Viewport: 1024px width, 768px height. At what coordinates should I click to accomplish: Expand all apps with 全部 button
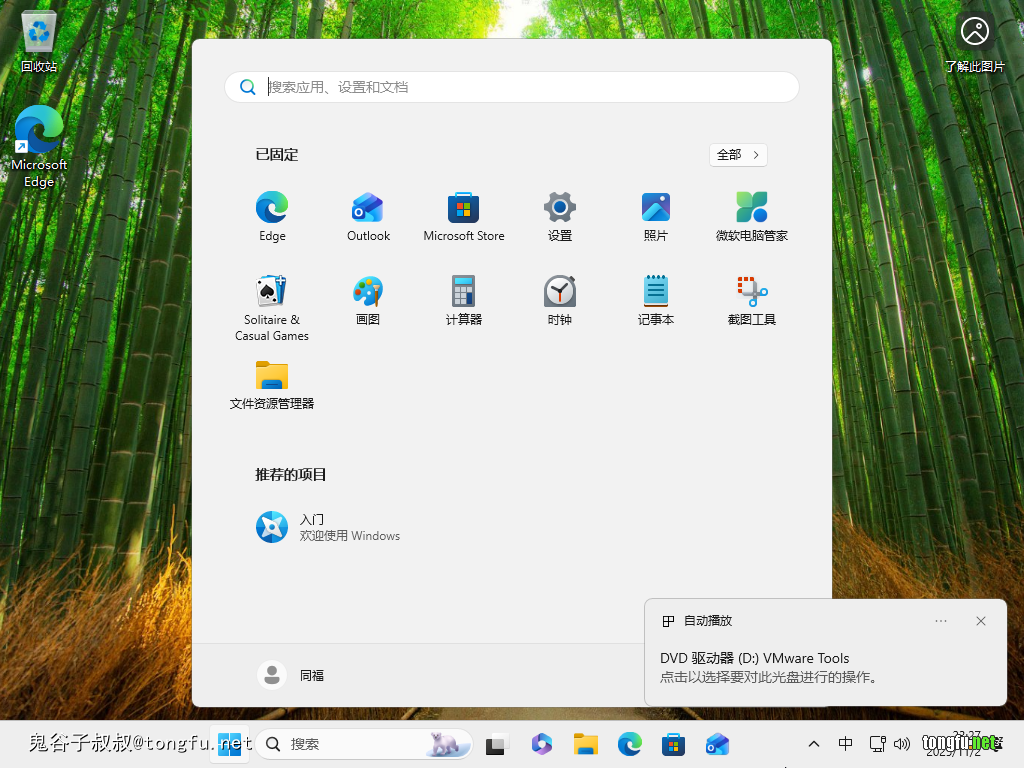click(738, 155)
